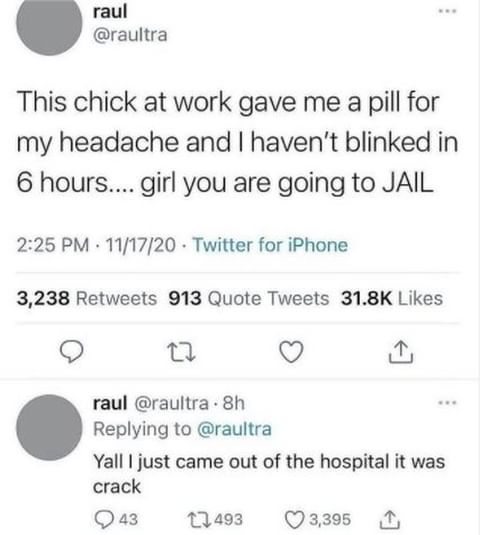Open raul's avatar on the reply tweet
Screen dimensions: 480x535
pyautogui.click(x=49, y=428)
